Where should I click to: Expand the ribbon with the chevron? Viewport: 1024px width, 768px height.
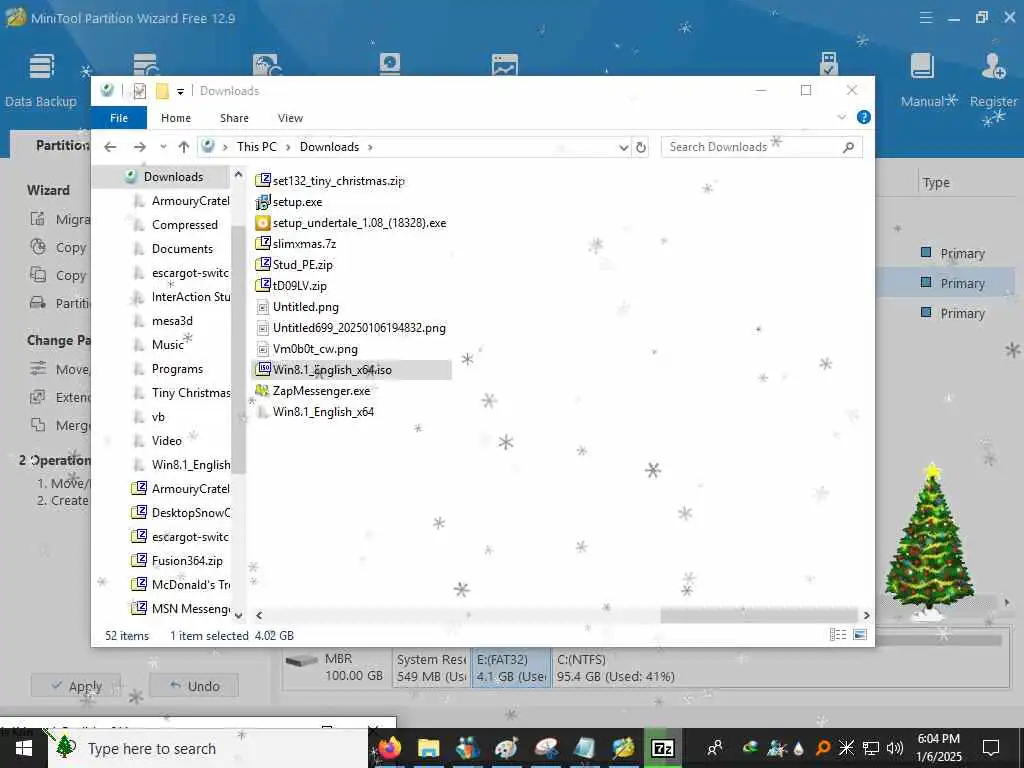[842, 118]
